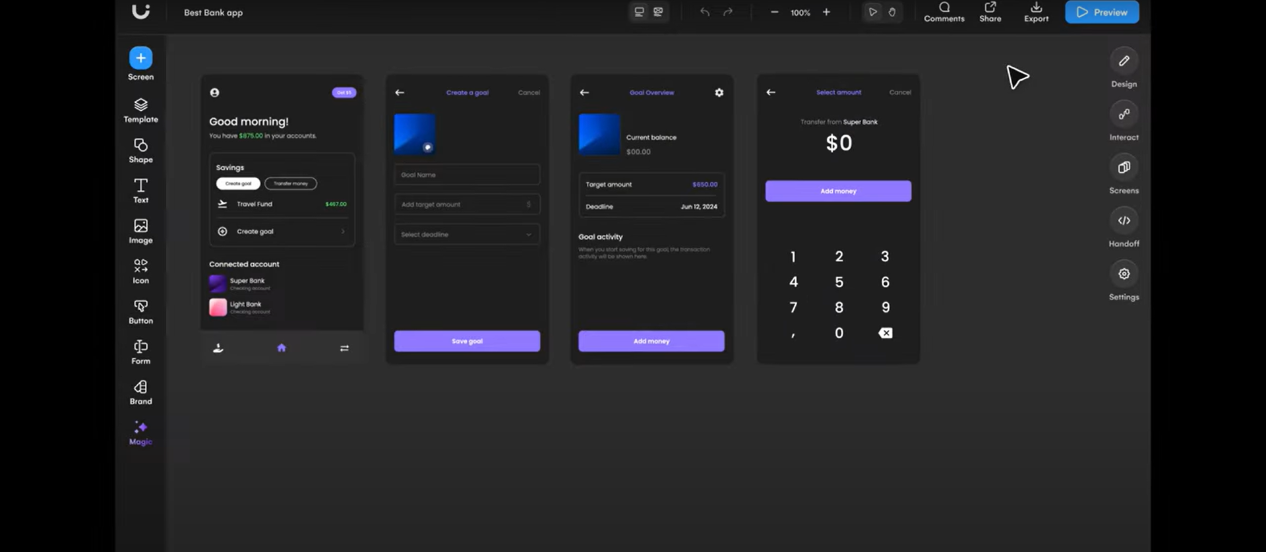Open the Icon library
Viewport: 1266px width, 552px height.
pos(141,271)
